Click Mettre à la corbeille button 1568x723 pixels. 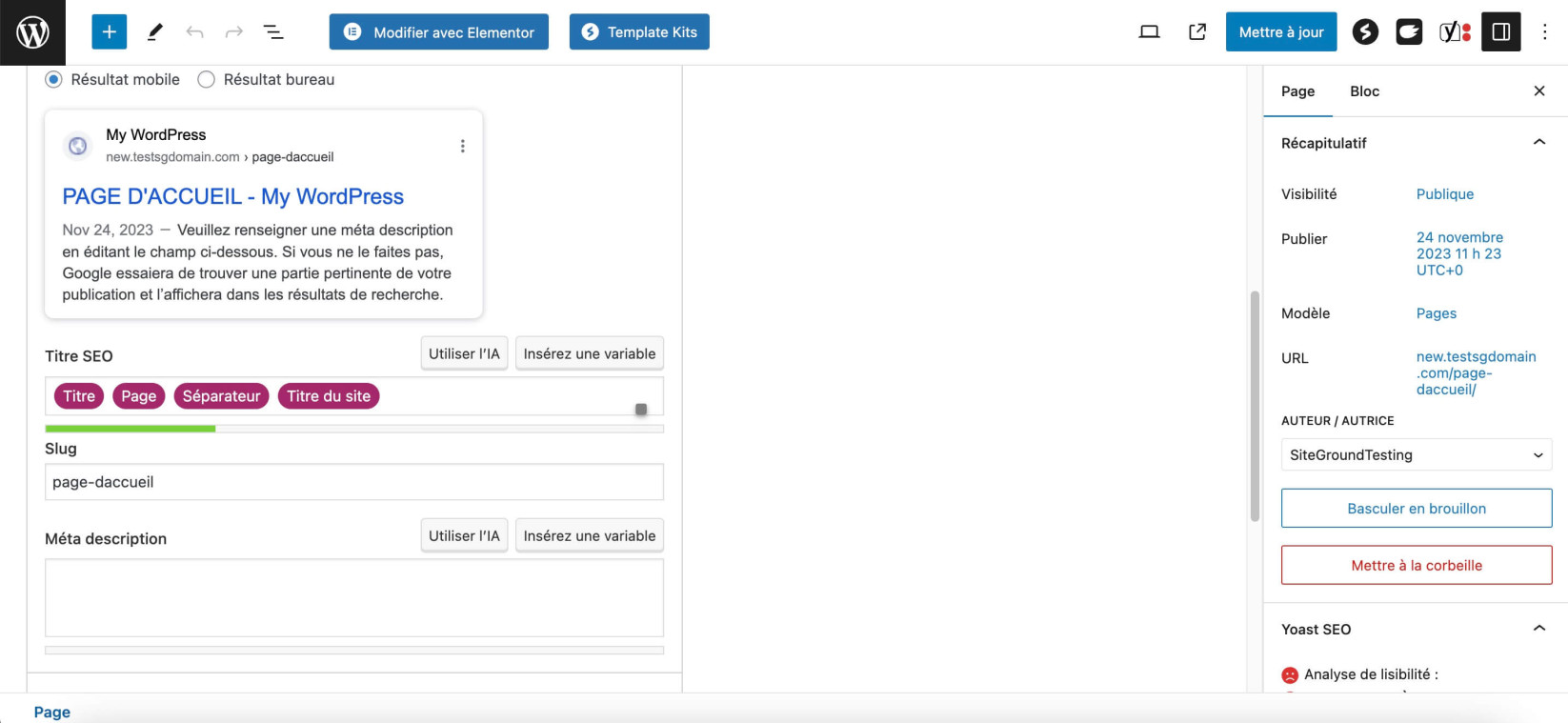(1417, 566)
